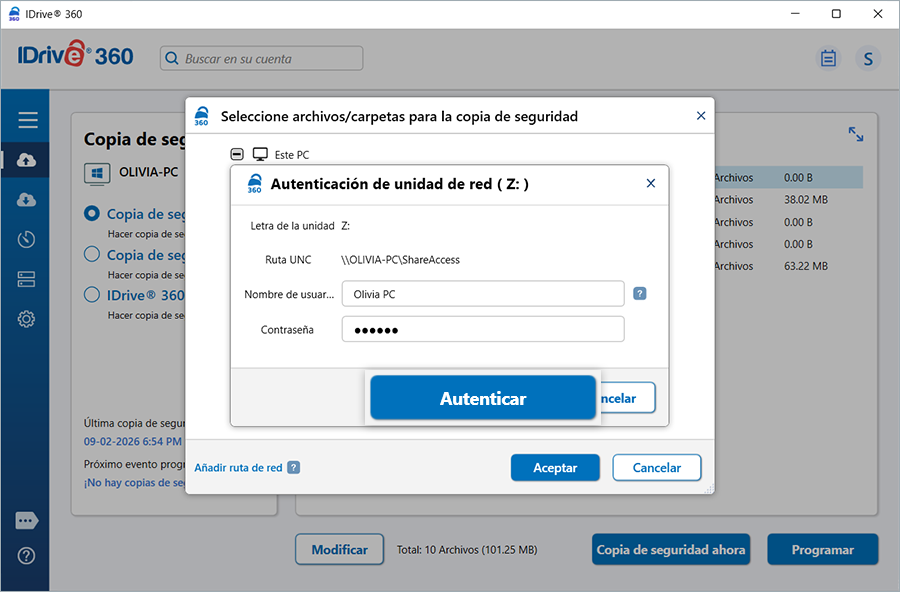Open the cloud Backup section in sidebar
The width and height of the screenshot is (900, 592).
[x=26, y=160]
